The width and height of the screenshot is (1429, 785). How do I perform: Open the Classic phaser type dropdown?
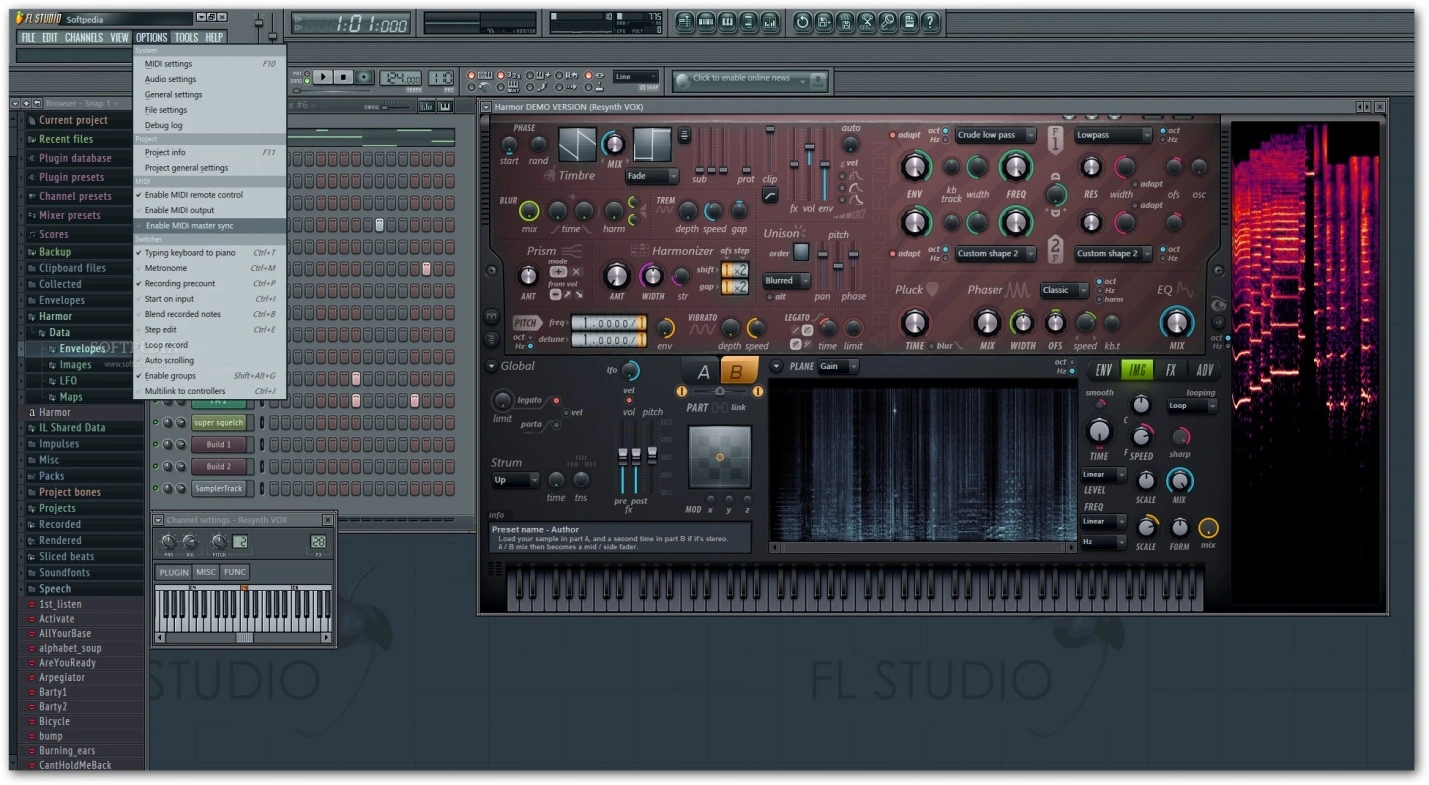click(1065, 290)
